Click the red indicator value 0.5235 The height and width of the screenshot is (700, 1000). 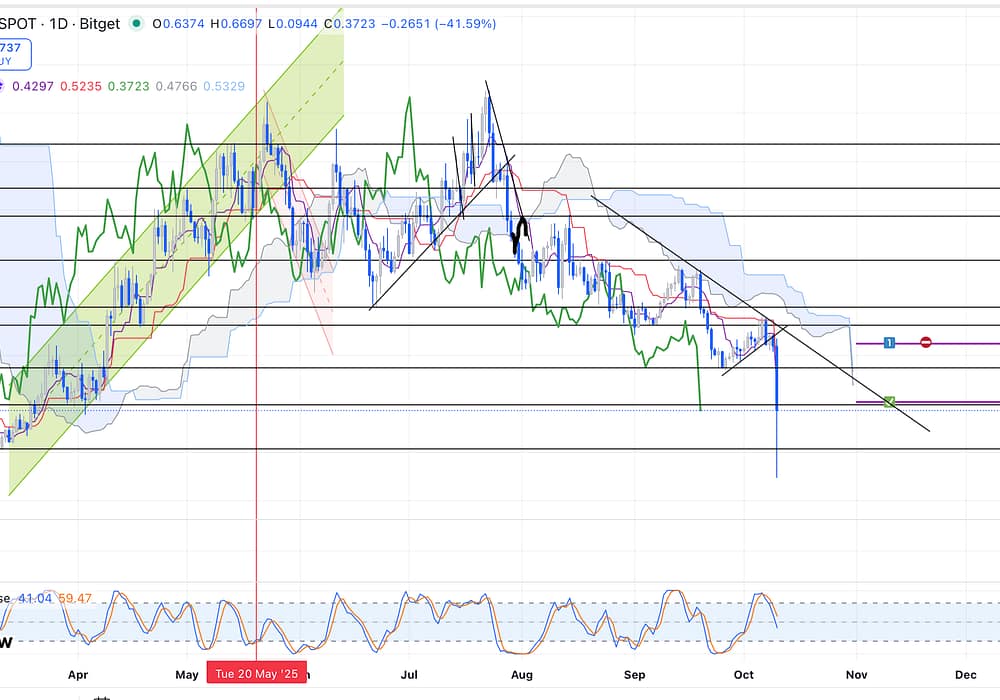(83, 87)
